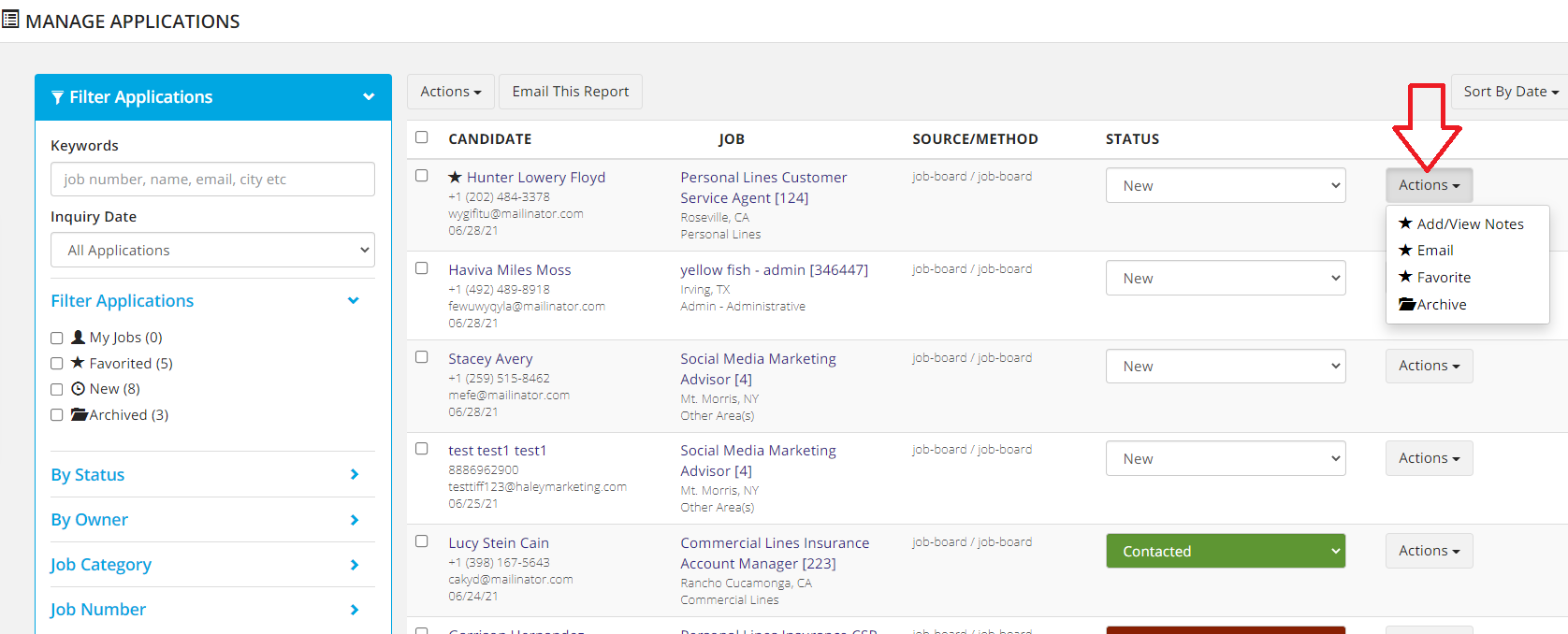Select Email from the open Actions menu
The height and width of the screenshot is (634, 1568).
tap(1434, 251)
